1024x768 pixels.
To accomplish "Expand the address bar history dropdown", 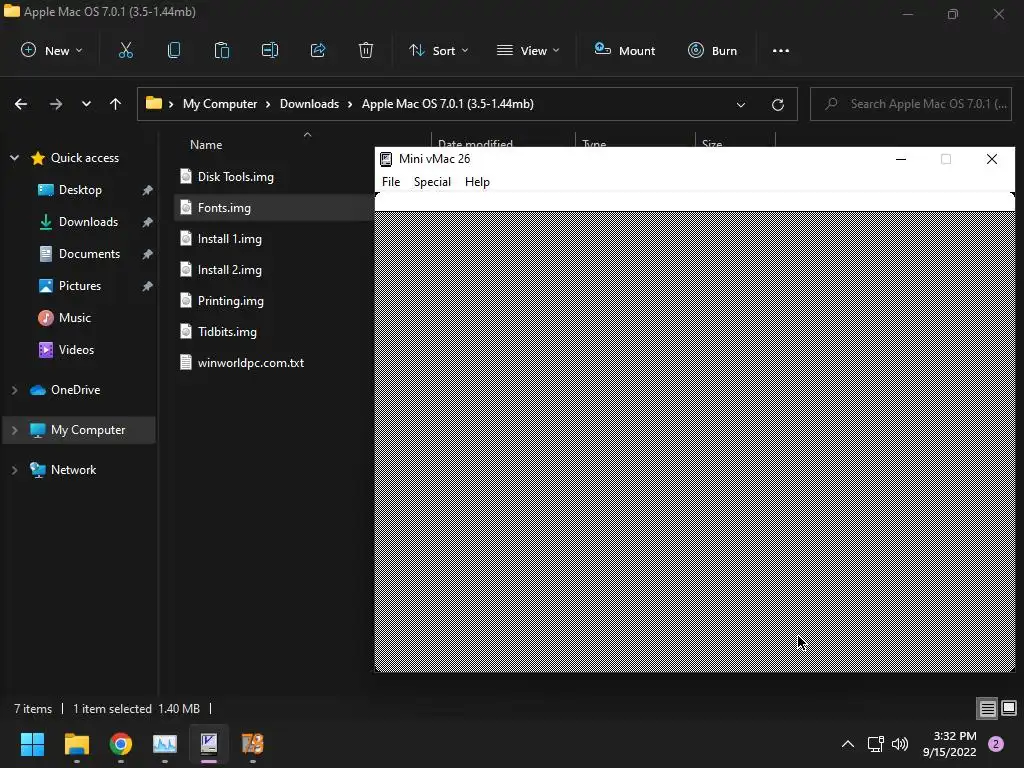I will (741, 104).
